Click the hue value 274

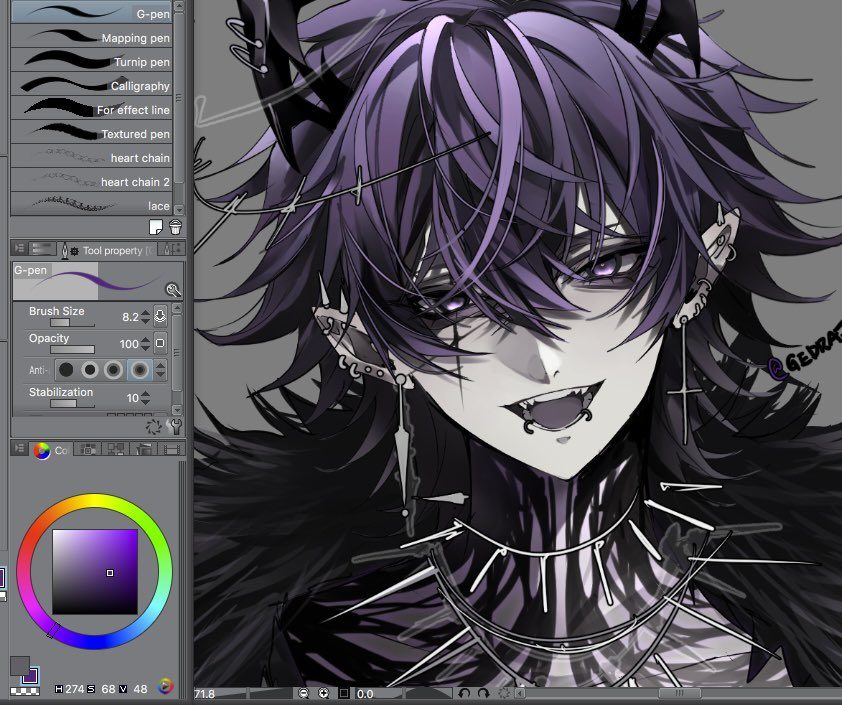point(74,689)
